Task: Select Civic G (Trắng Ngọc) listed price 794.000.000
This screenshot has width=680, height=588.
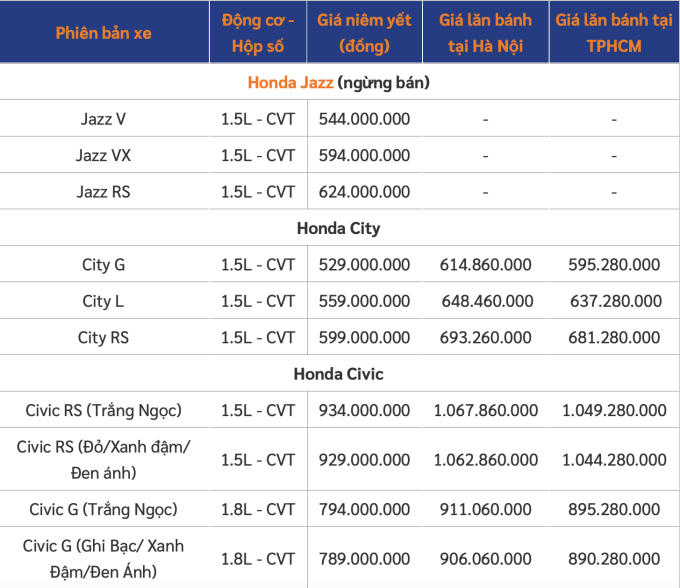Action: tap(364, 509)
